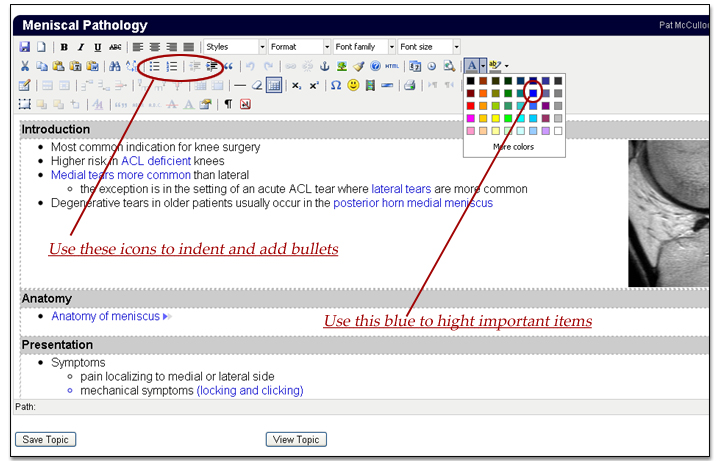This screenshot has width=720, height=461.
Task: Edit HTML source
Action: (392, 66)
